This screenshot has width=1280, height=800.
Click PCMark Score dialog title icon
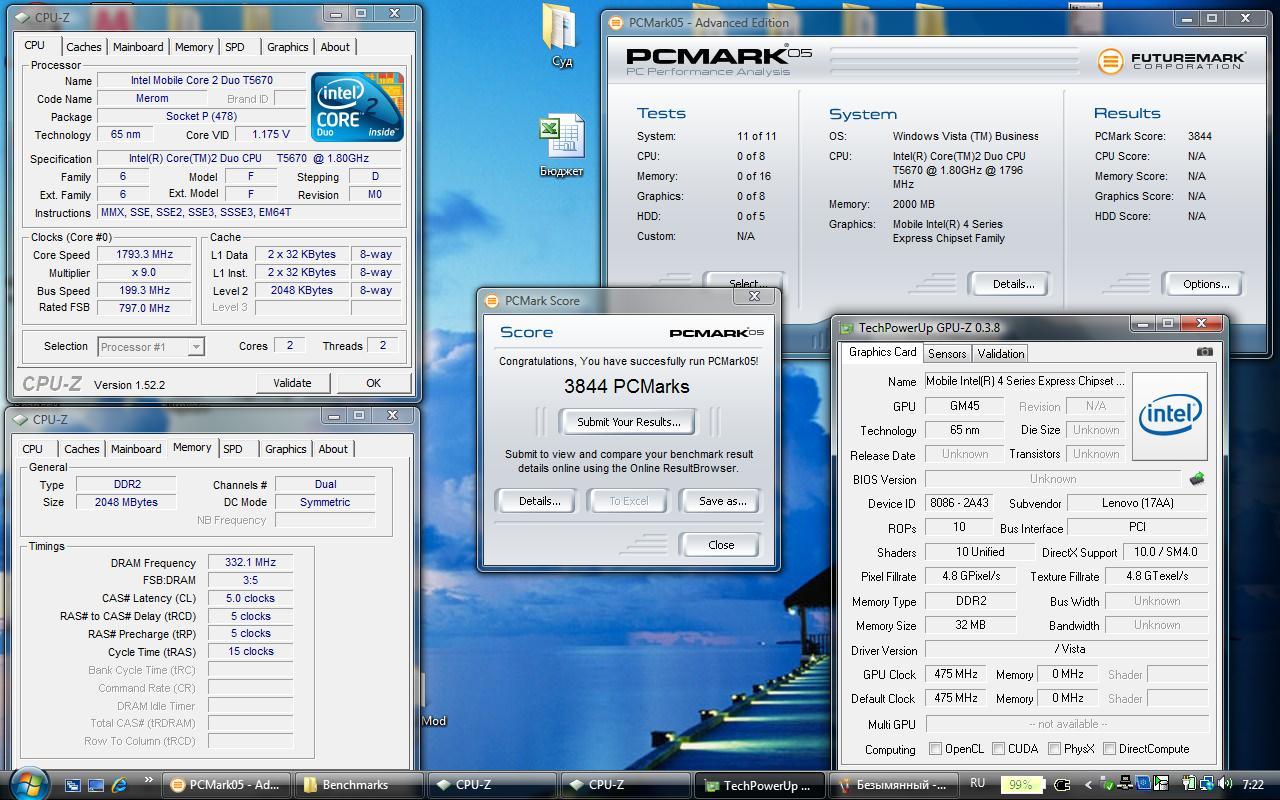point(492,300)
